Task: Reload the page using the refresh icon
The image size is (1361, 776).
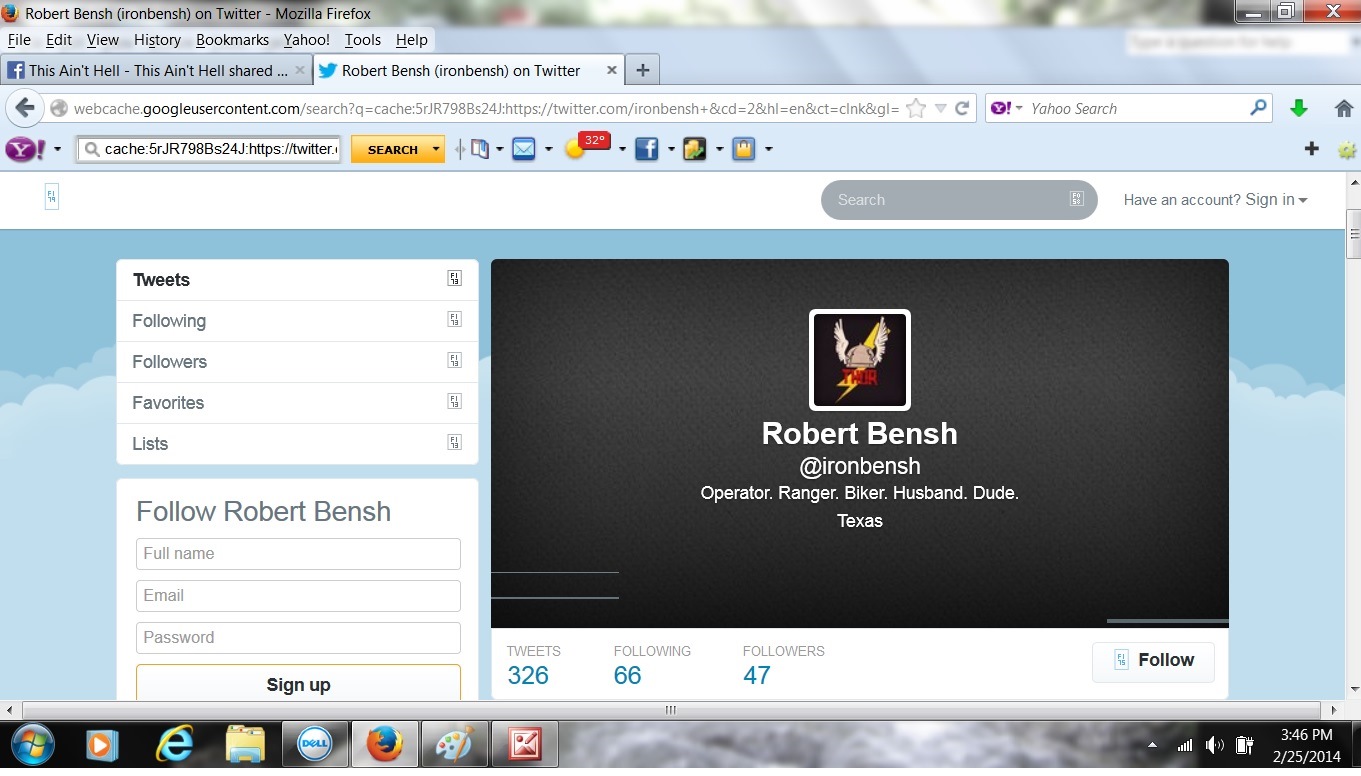Action: [962, 109]
